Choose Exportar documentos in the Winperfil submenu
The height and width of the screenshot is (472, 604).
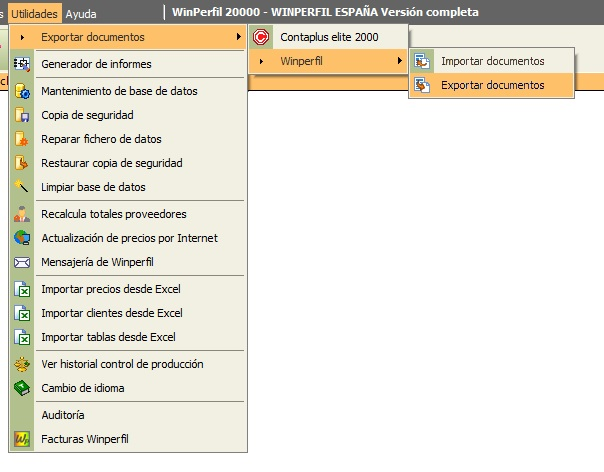tap(492, 85)
